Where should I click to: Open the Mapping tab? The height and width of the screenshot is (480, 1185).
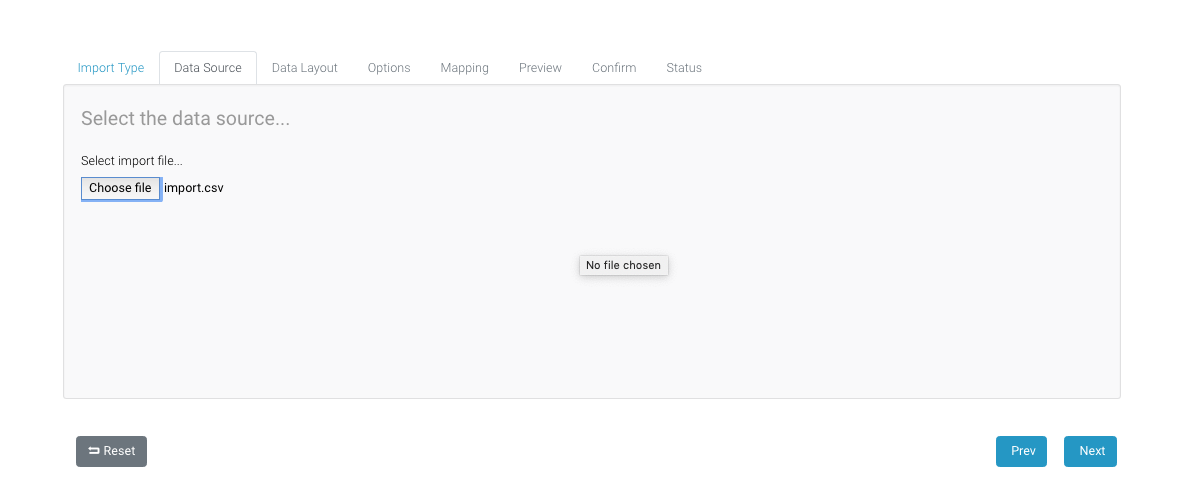pyautogui.click(x=465, y=68)
